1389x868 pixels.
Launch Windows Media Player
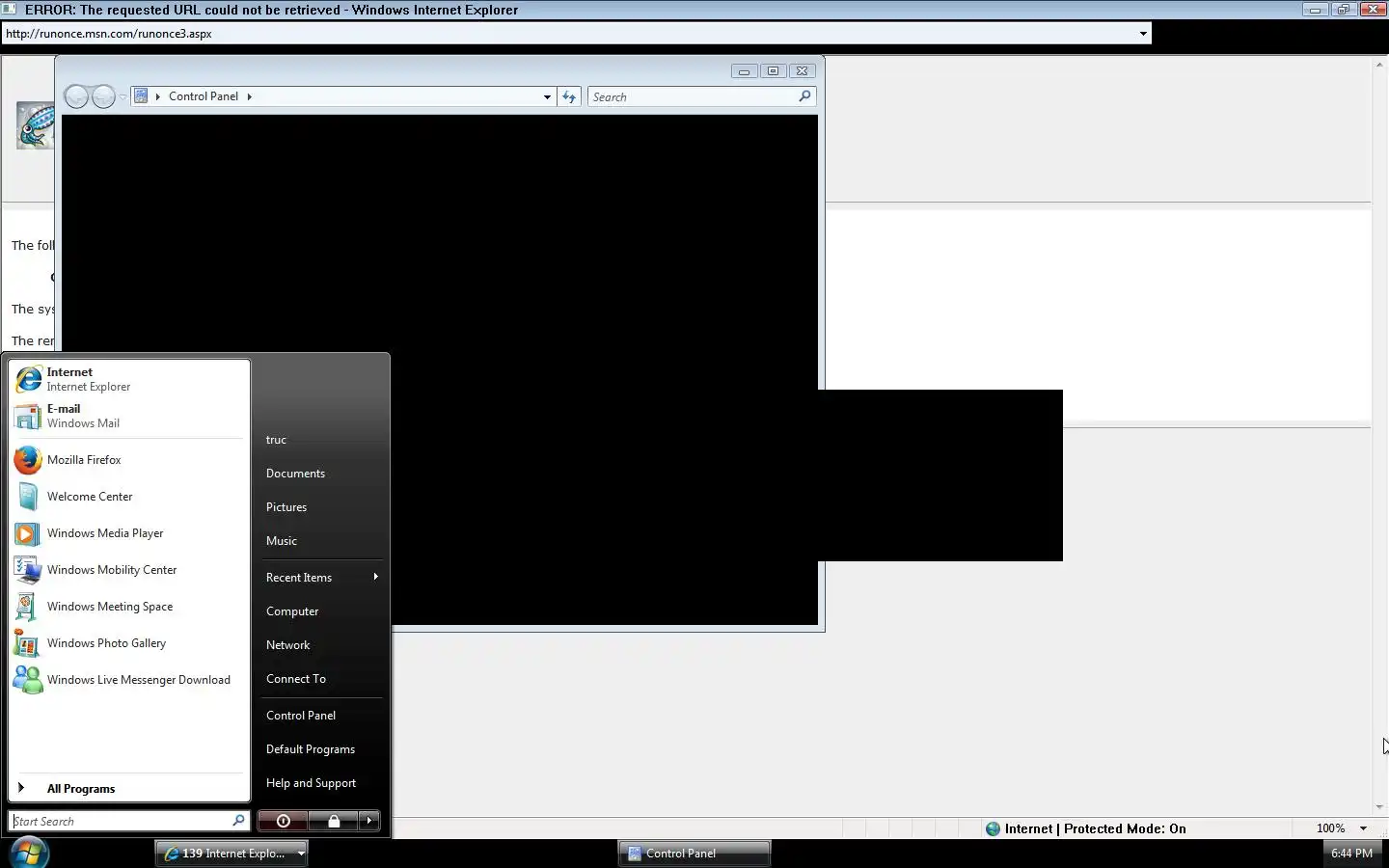point(129,533)
